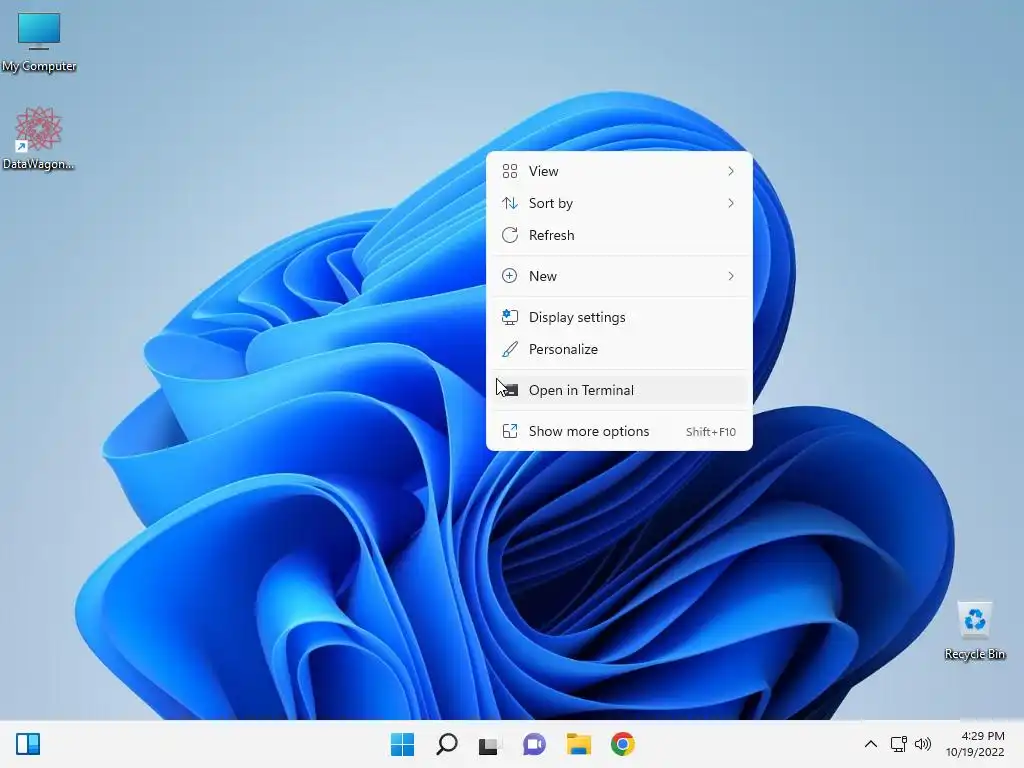Open Display settings from context menu
This screenshot has width=1024, height=768.
[619, 317]
